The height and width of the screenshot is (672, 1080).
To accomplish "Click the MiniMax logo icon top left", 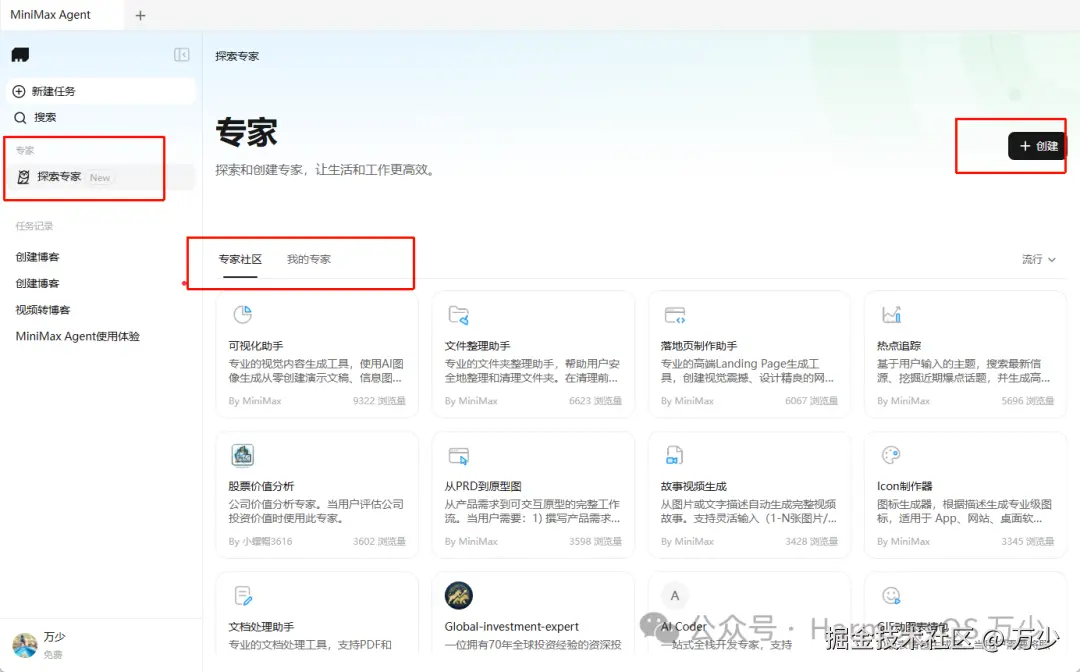I will click(20, 54).
